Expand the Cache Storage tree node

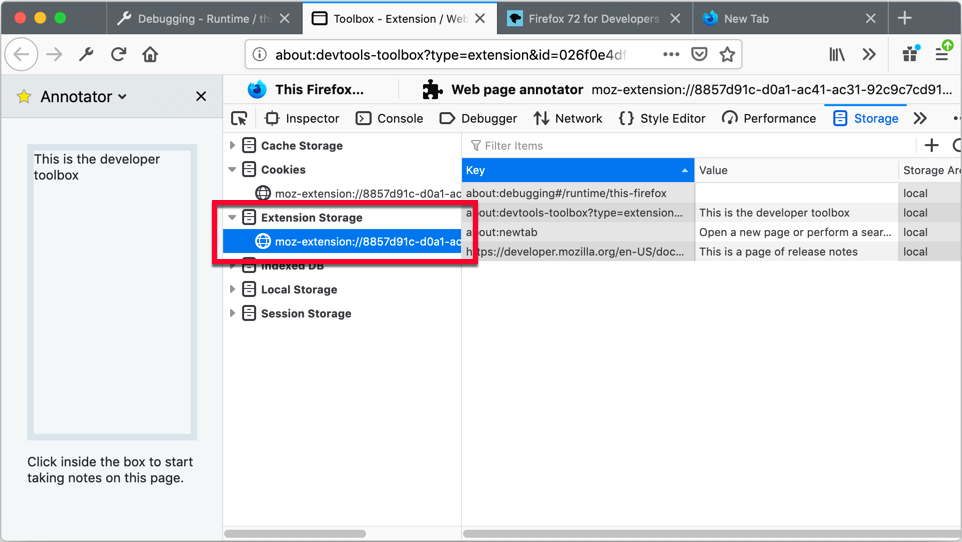click(233, 145)
